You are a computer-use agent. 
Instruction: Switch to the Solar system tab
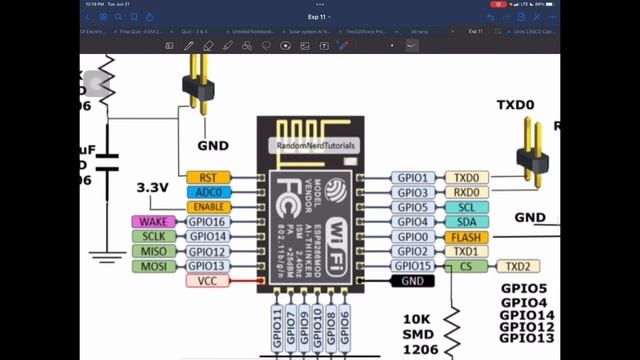[309, 31]
